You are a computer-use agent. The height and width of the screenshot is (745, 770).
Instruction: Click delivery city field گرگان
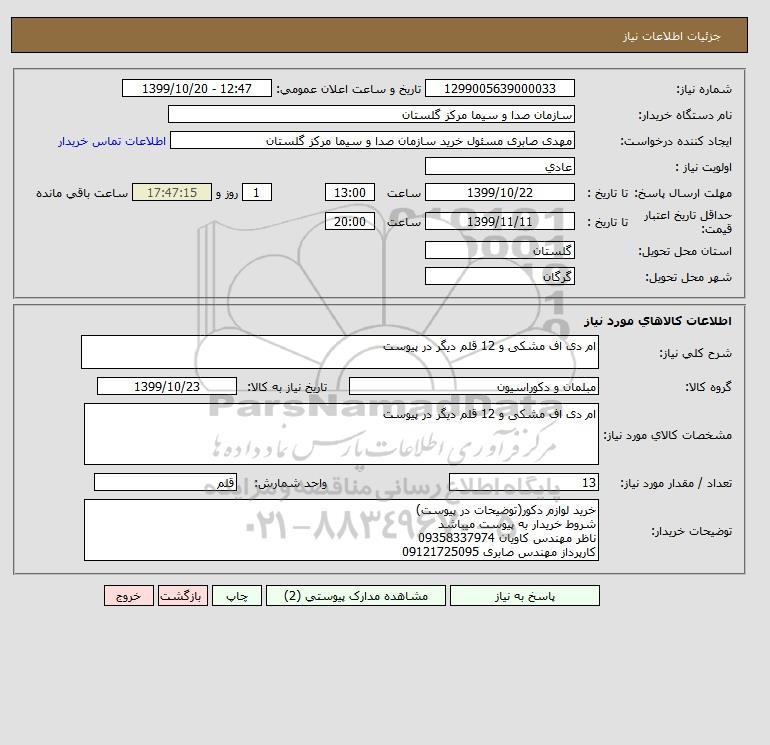coord(499,276)
